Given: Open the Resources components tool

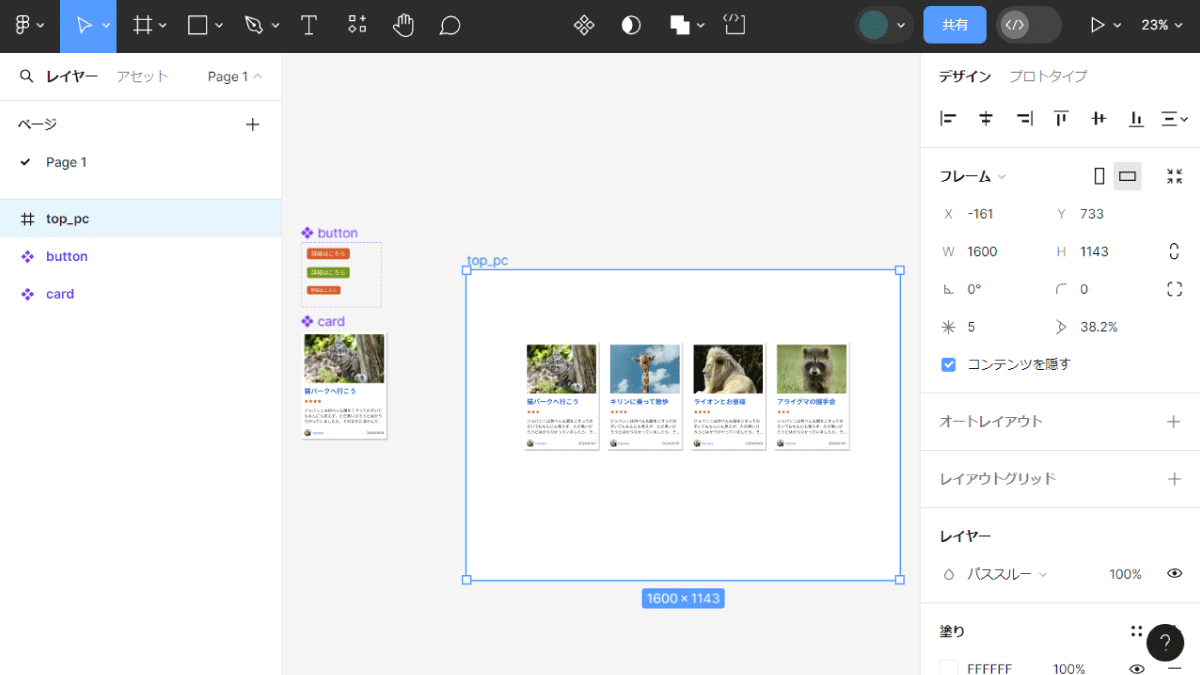Looking at the screenshot, I should point(357,26).
